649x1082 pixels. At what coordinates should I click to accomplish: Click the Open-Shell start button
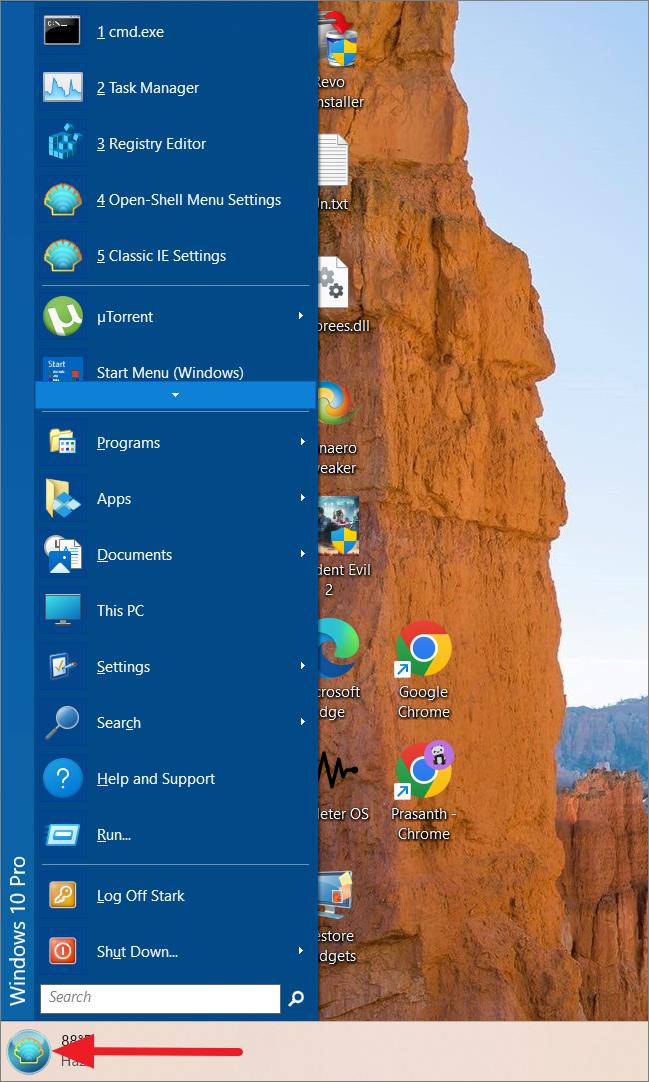28,1052
